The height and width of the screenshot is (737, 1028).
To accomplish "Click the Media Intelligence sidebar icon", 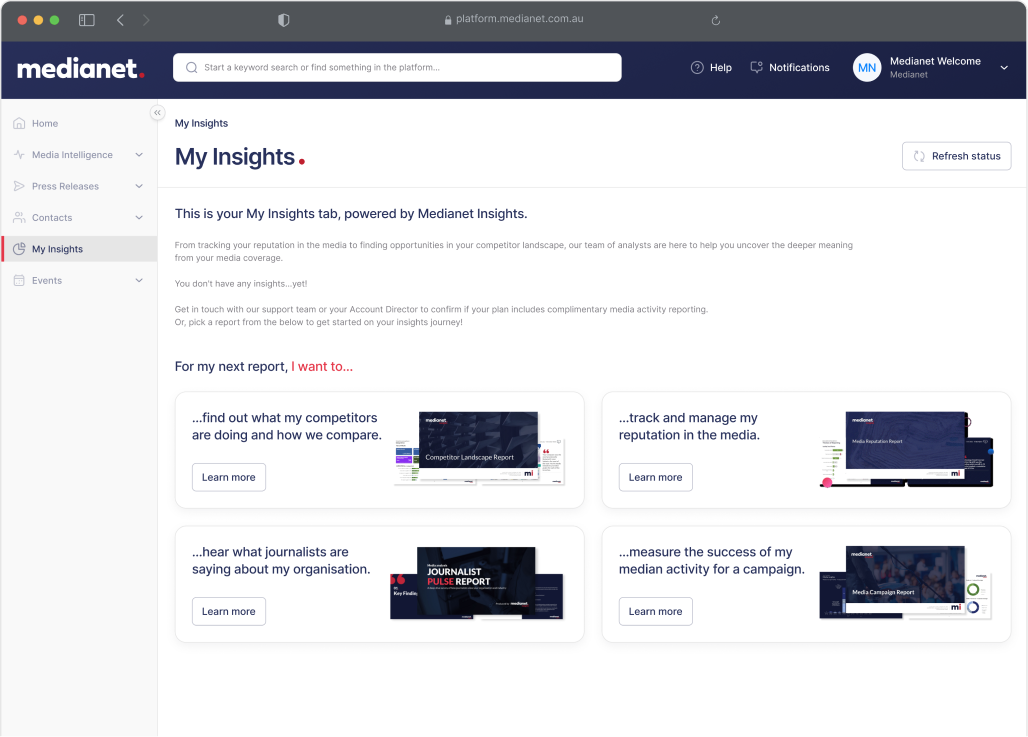I will tap(17, 155).
